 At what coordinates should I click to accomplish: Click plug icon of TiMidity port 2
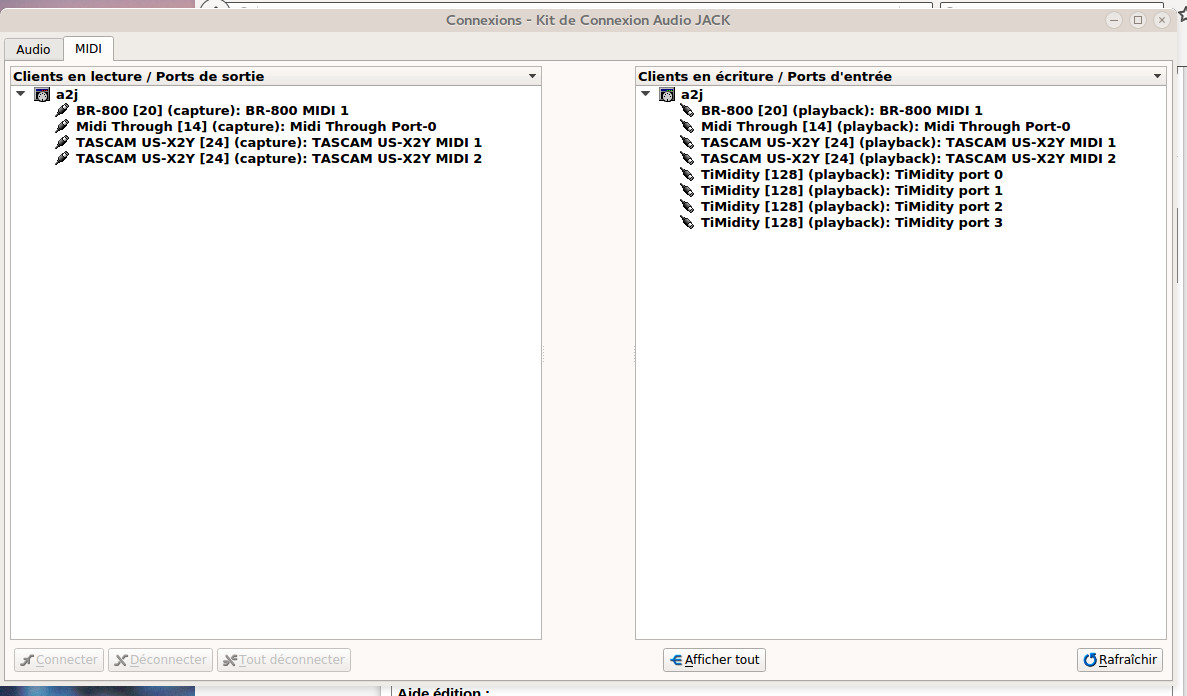click(687, 206)
